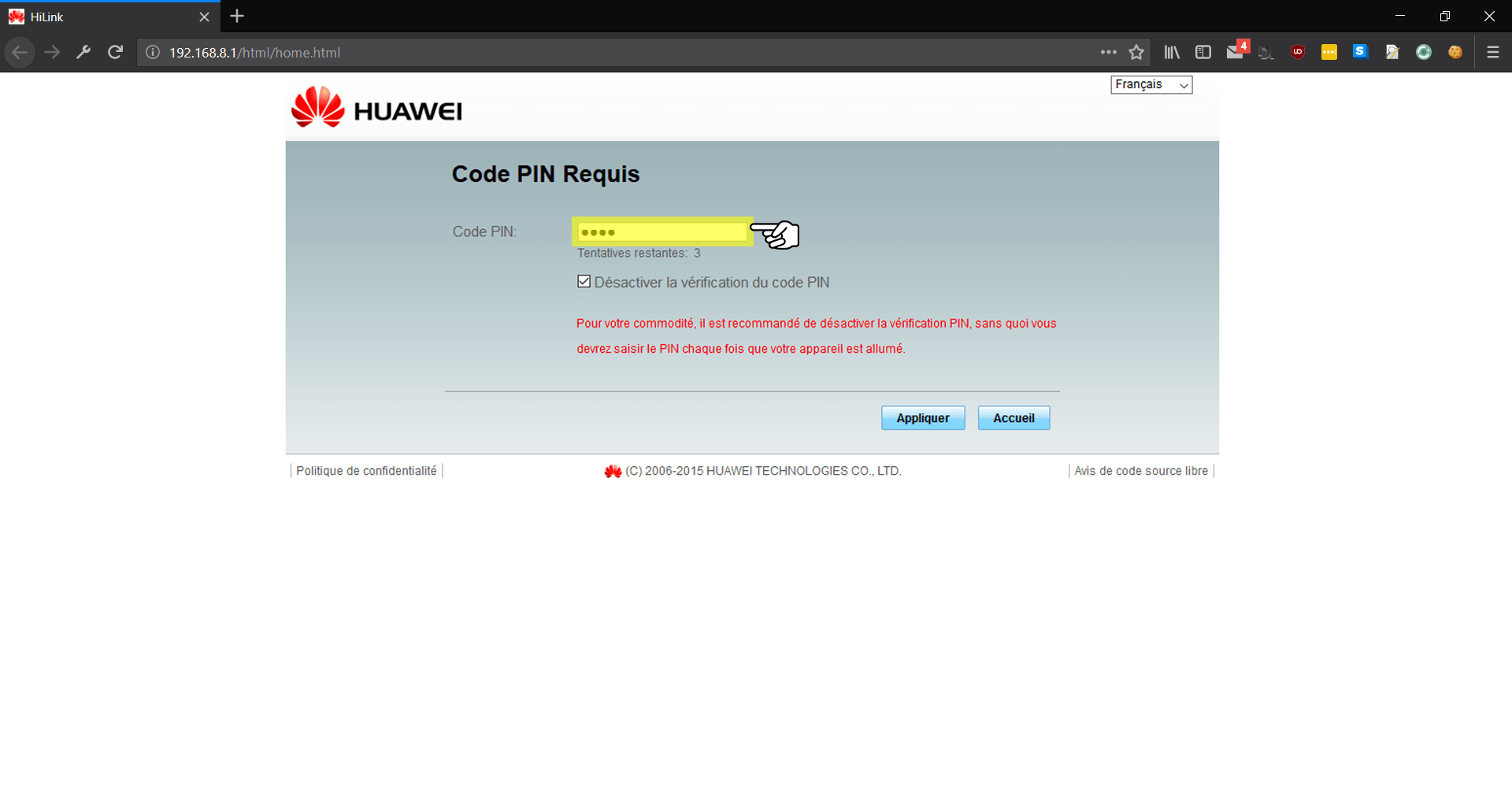The image size is (1512, 811).
Task: Restore down the browser window
Action: coord(1445,16)
